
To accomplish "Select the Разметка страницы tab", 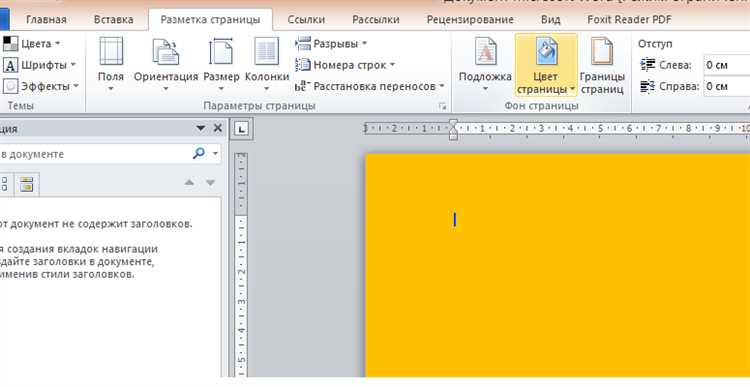I will 210,20.
